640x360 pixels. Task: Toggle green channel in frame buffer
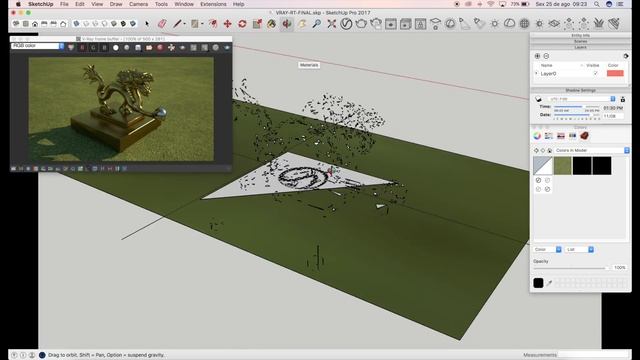[93, 48]
